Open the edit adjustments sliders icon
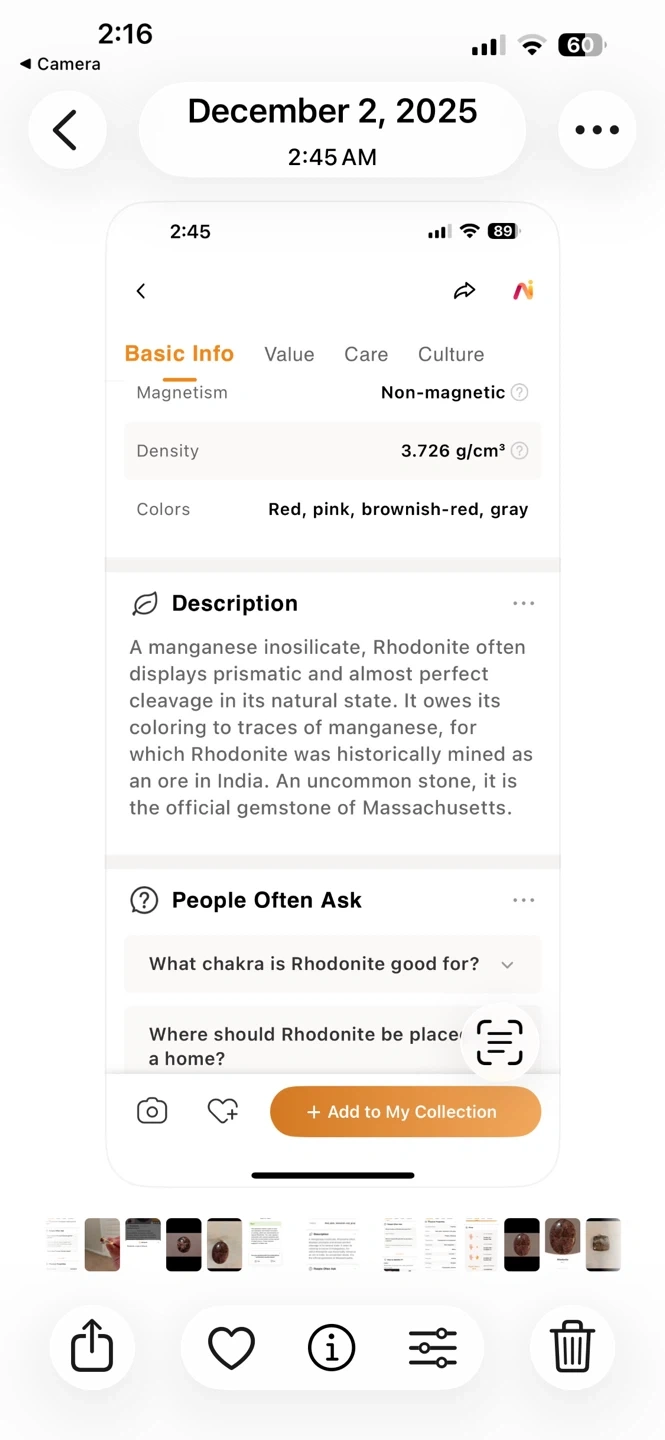665x1440 pixels. 433,1348
